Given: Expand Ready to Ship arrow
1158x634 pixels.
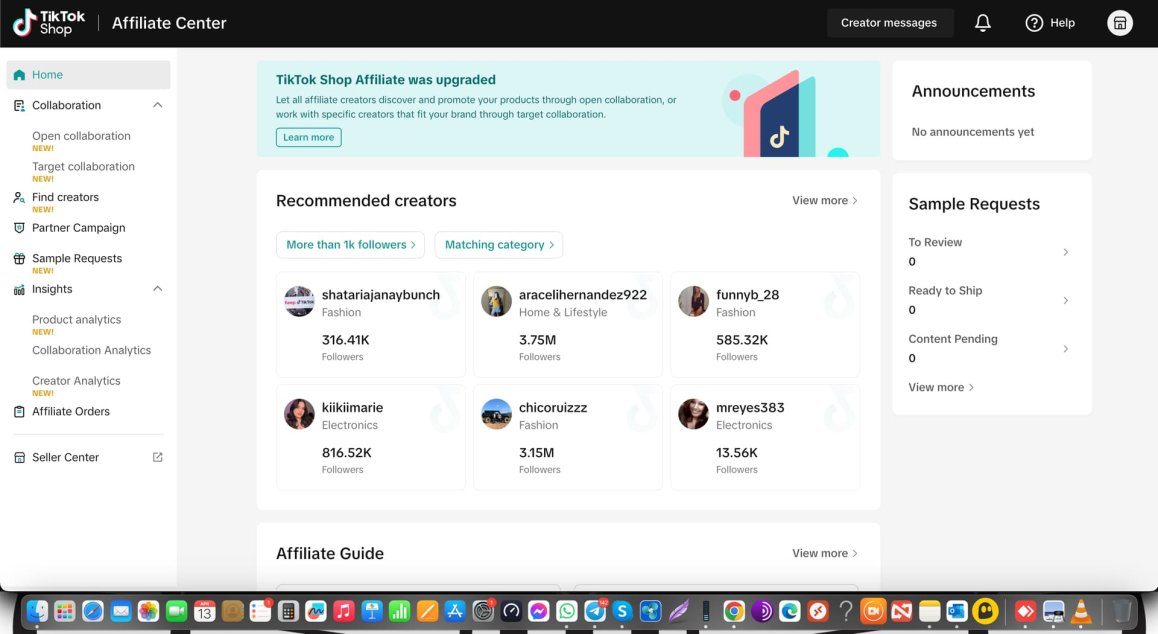Looking at the screenshot, I should (1065, 300).
